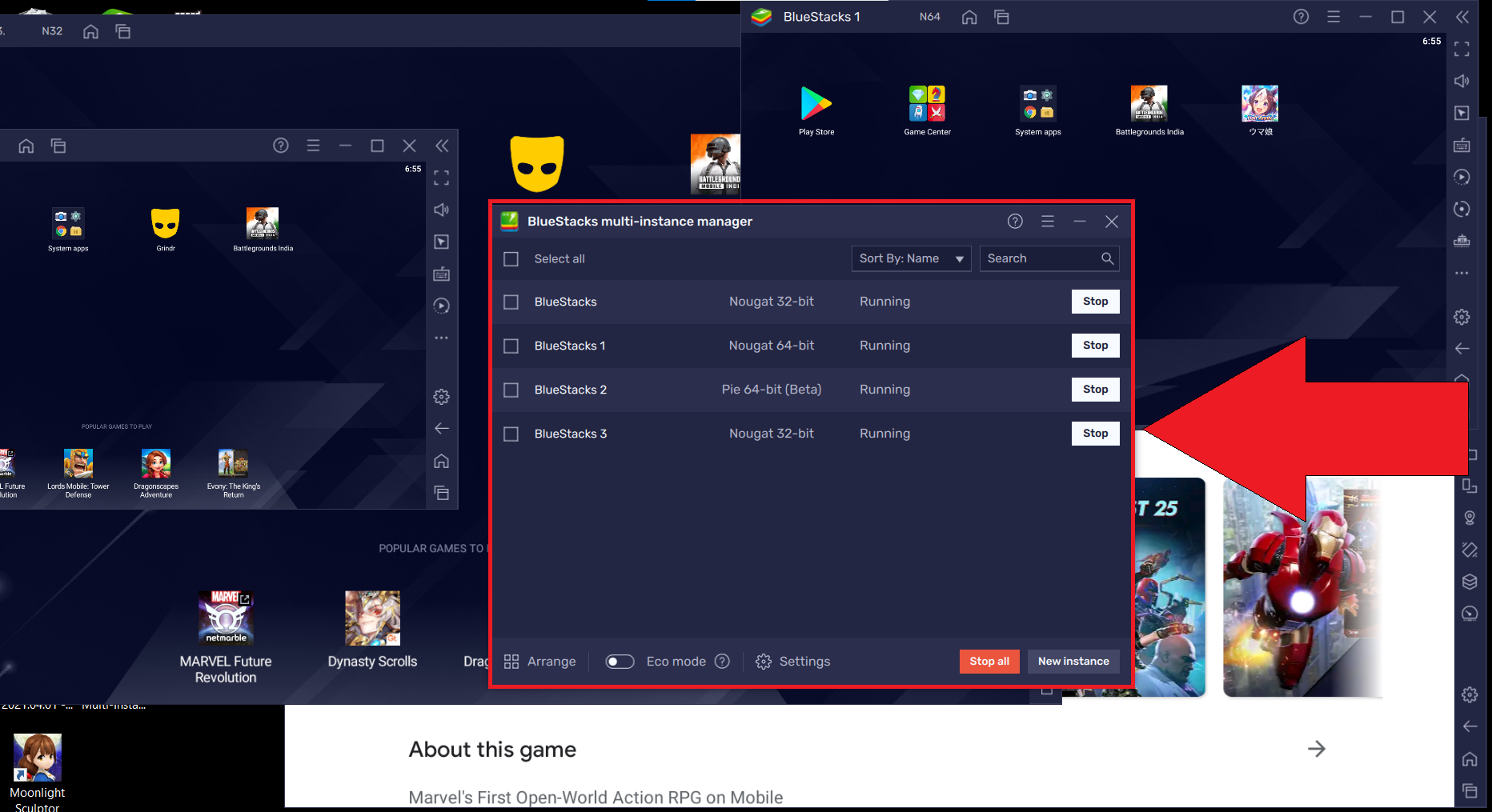Check the BlueStacks 2 instance checkbox

[511, 390]
